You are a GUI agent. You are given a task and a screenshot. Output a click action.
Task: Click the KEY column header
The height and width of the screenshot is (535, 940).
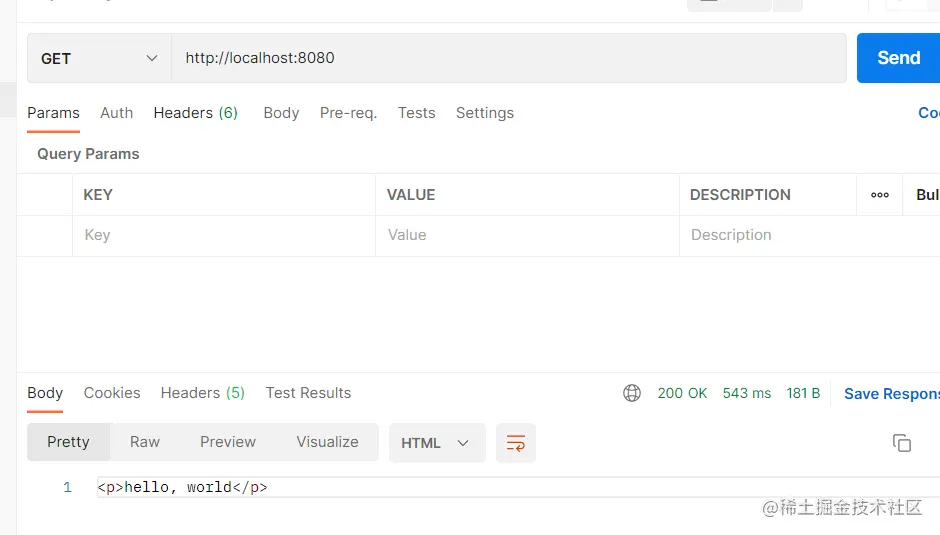[98, 195]
